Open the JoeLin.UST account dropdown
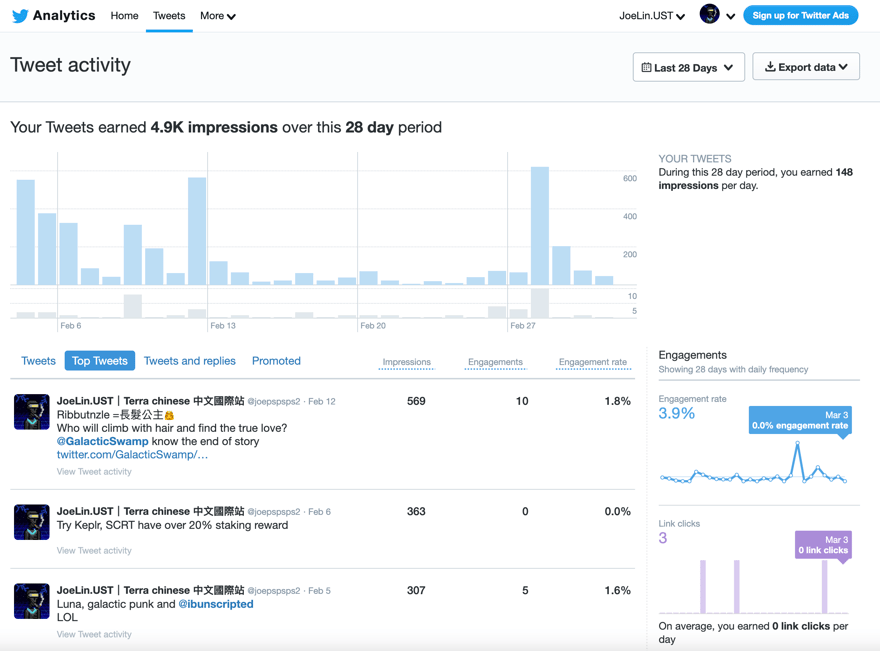Screen dimensions: 880x651 652,16
